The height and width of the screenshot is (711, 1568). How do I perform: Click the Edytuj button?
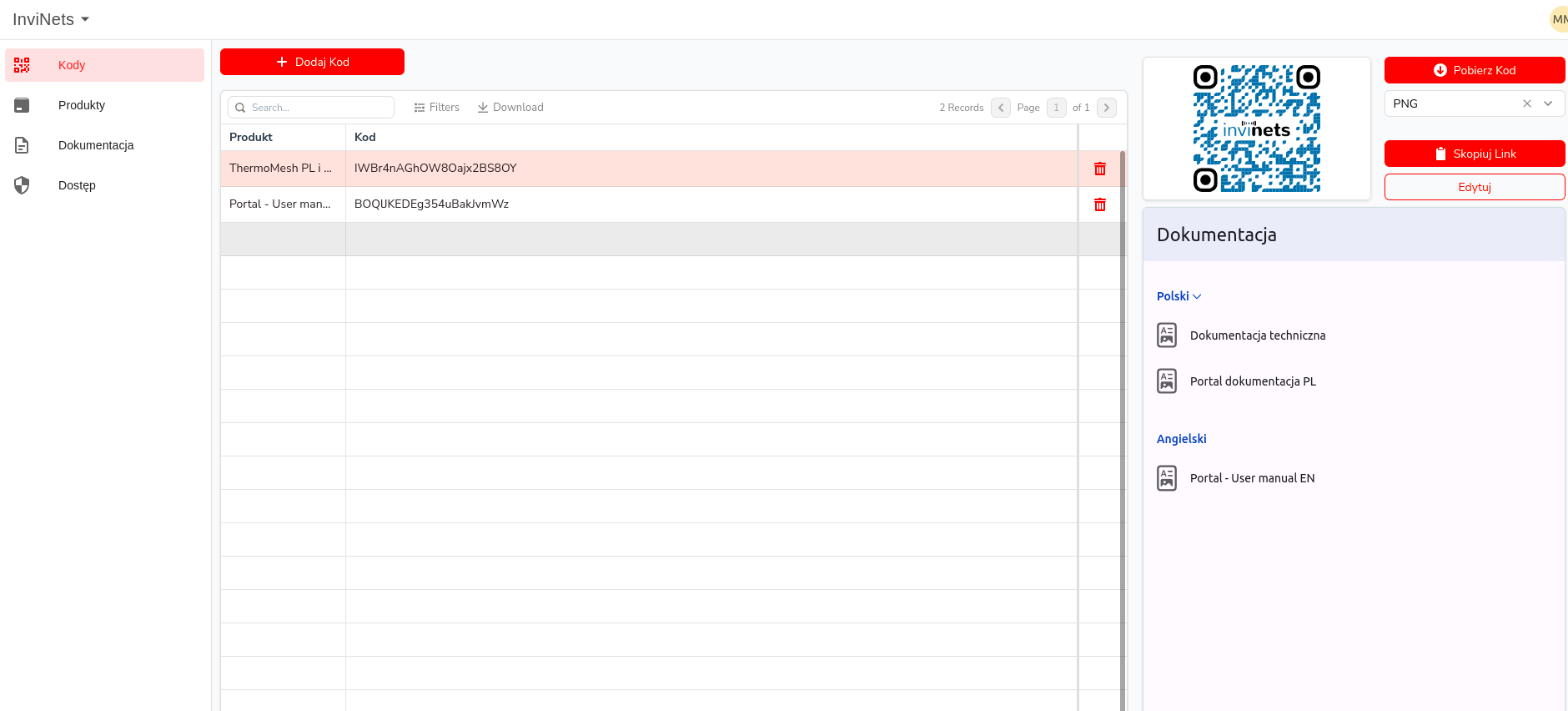[x=1475, y=187]
